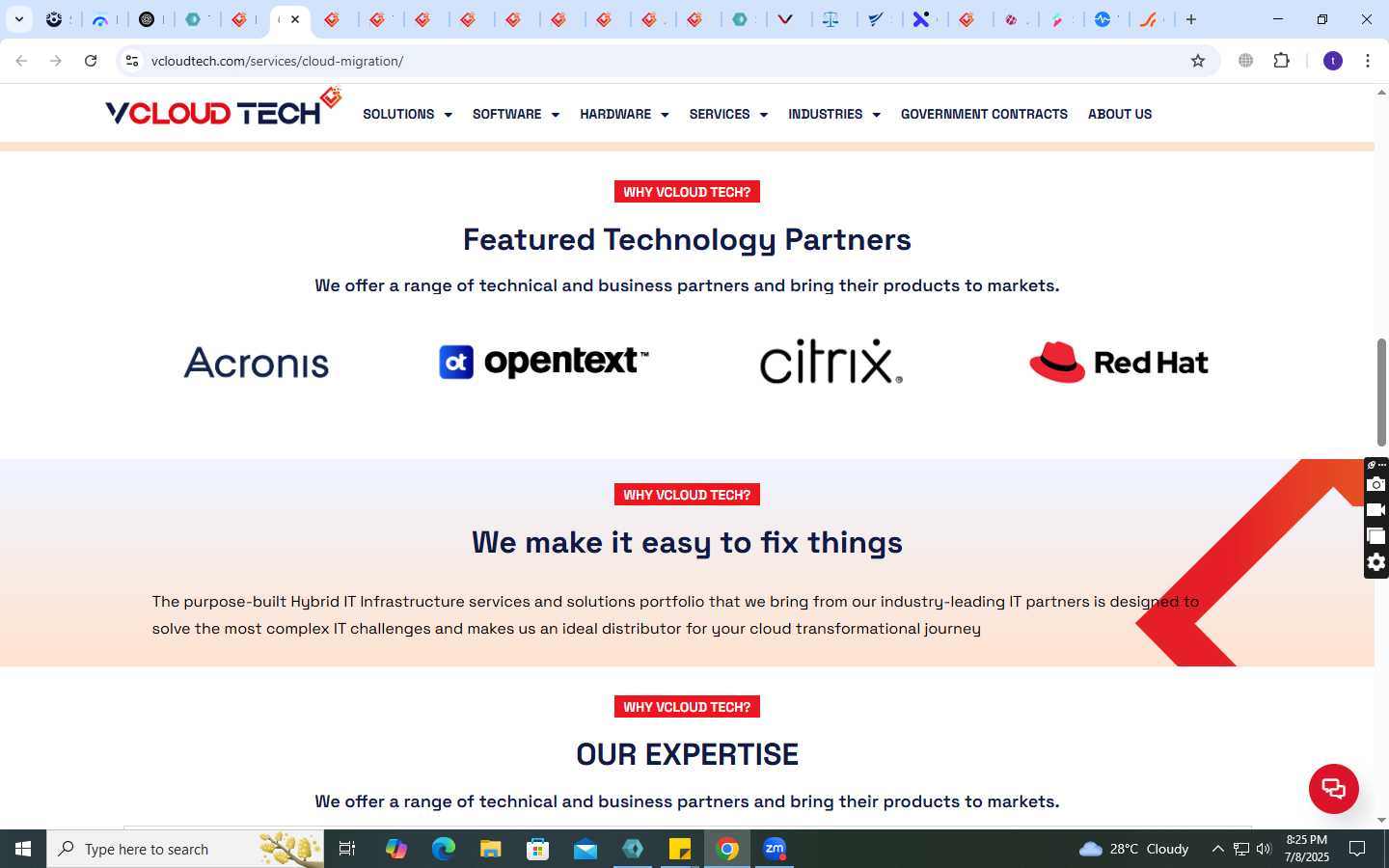The width and height of the screenshot is (1389, 868).
Task: Open the SOFTWARE dropdown menu
Action: click(516, 114)
